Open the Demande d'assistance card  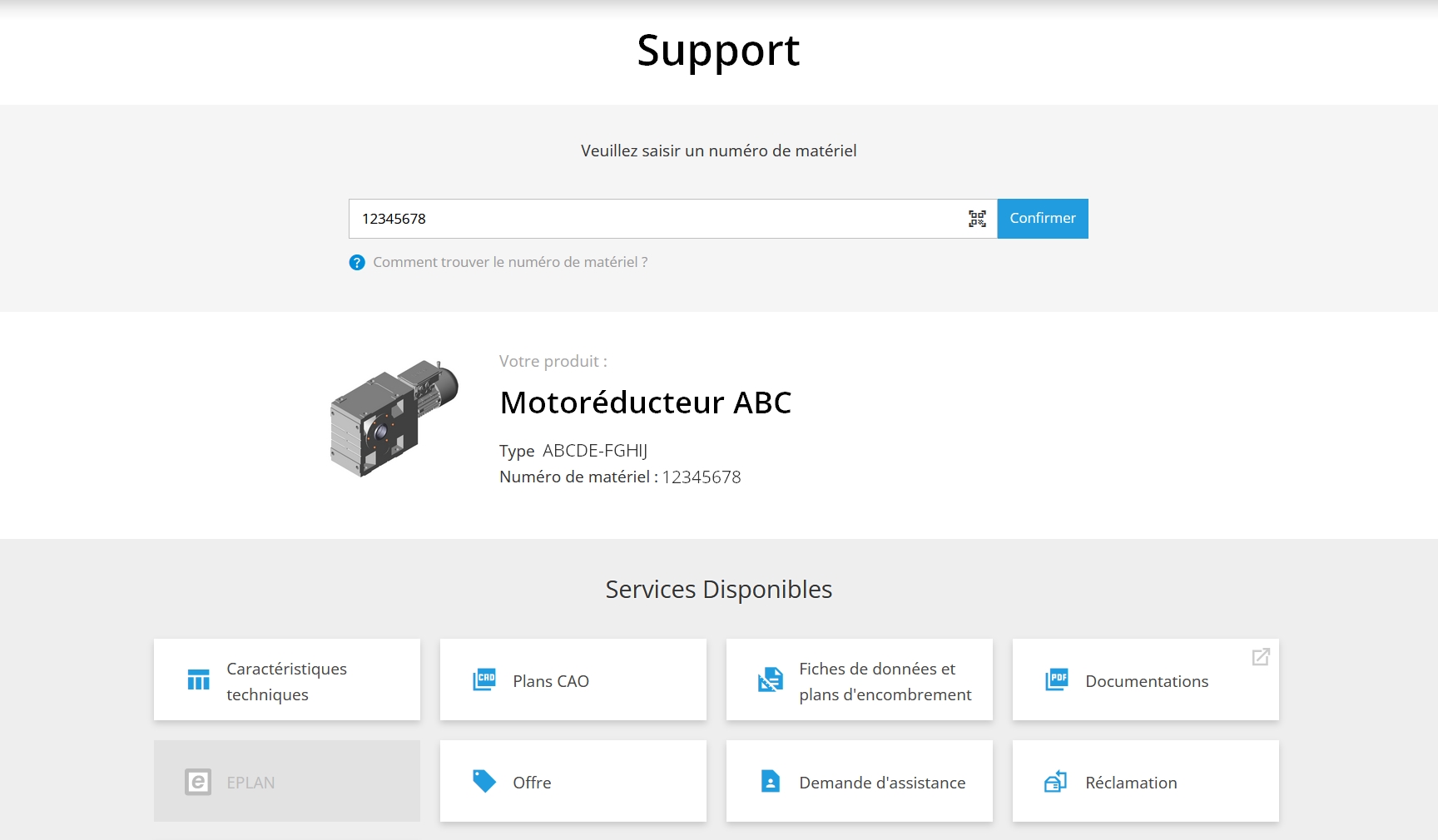859,782
